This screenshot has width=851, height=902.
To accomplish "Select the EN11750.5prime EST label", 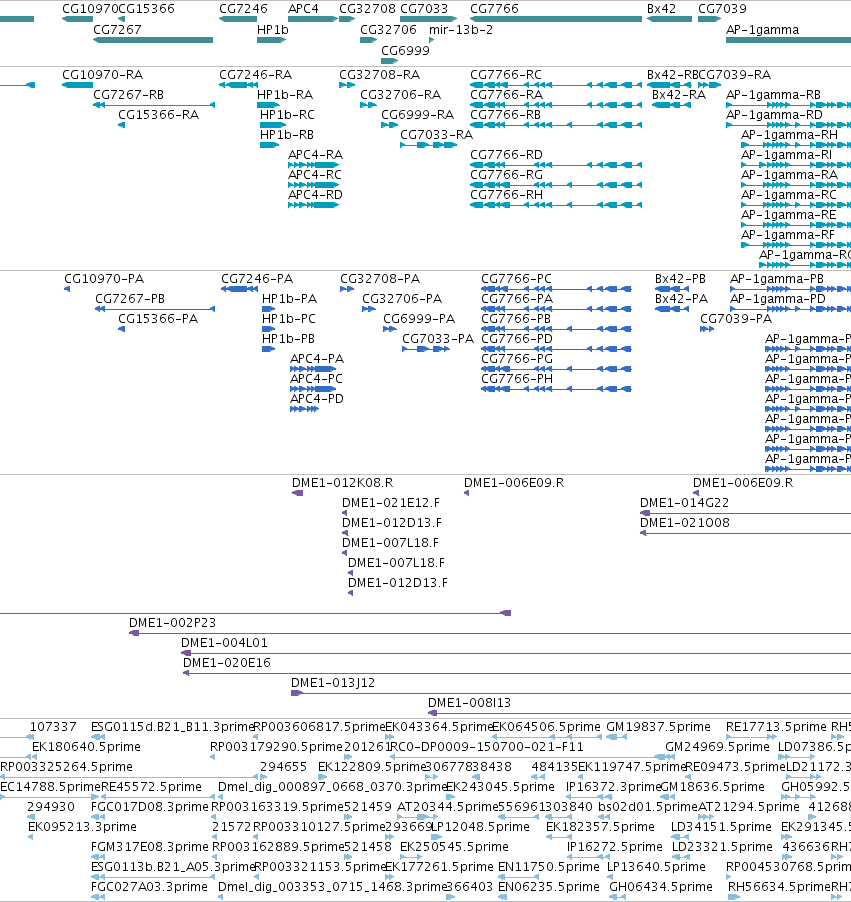I will tap(549, 867).
